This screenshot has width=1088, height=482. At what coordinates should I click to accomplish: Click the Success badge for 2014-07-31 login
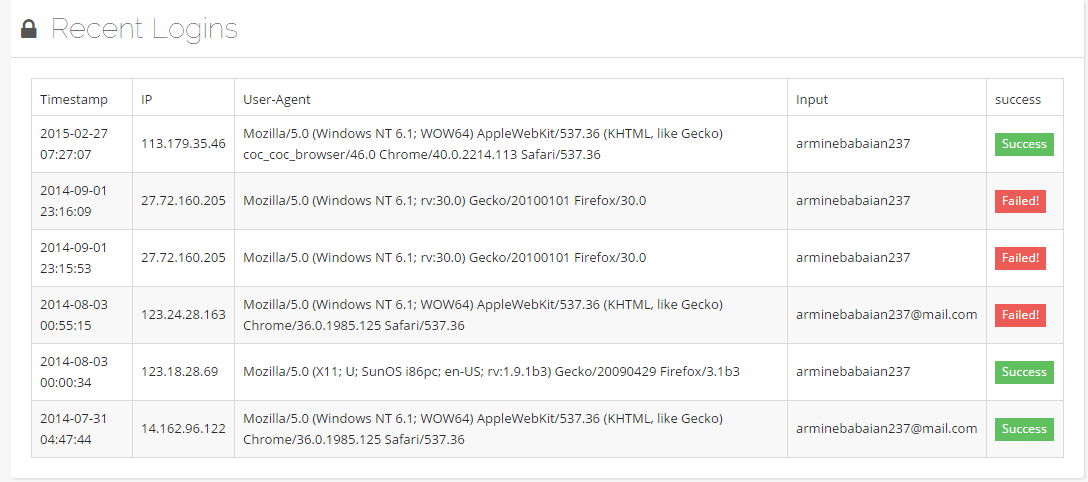pos(1024,429)
